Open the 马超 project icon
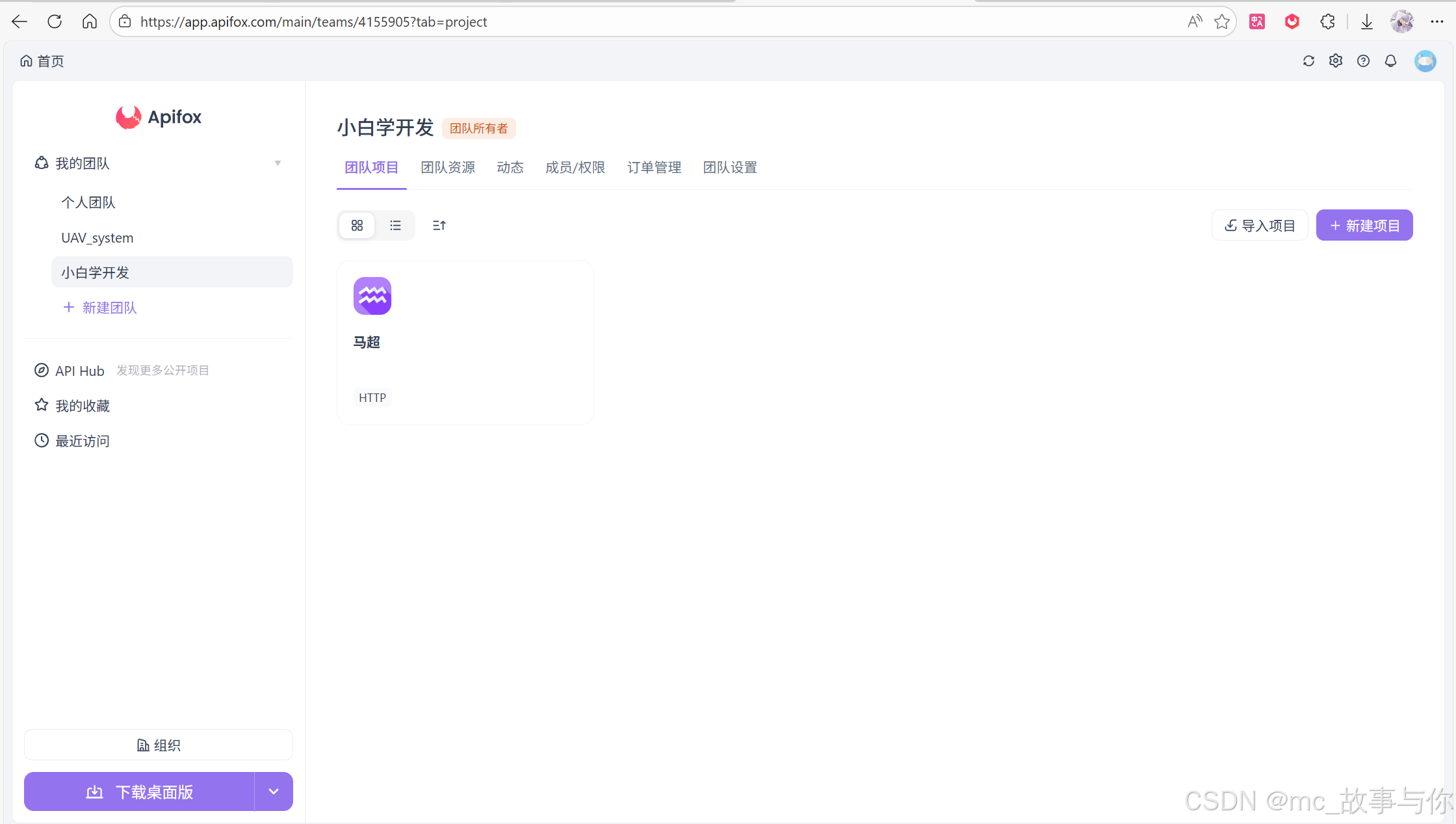The height and width of the screenshot is (824, 1456). (x=372, y=296)
